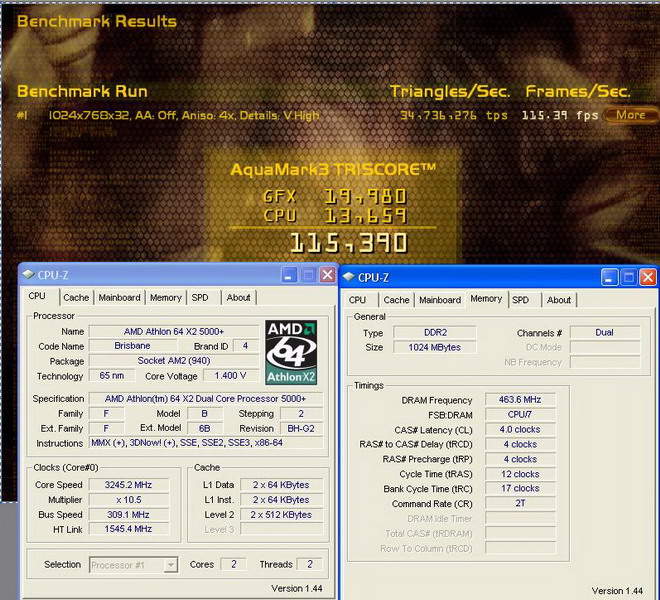Switch to Cache tab in left CPU-Z
The image size is (660, 600).
pyautogui.click(x=76, y=297)
